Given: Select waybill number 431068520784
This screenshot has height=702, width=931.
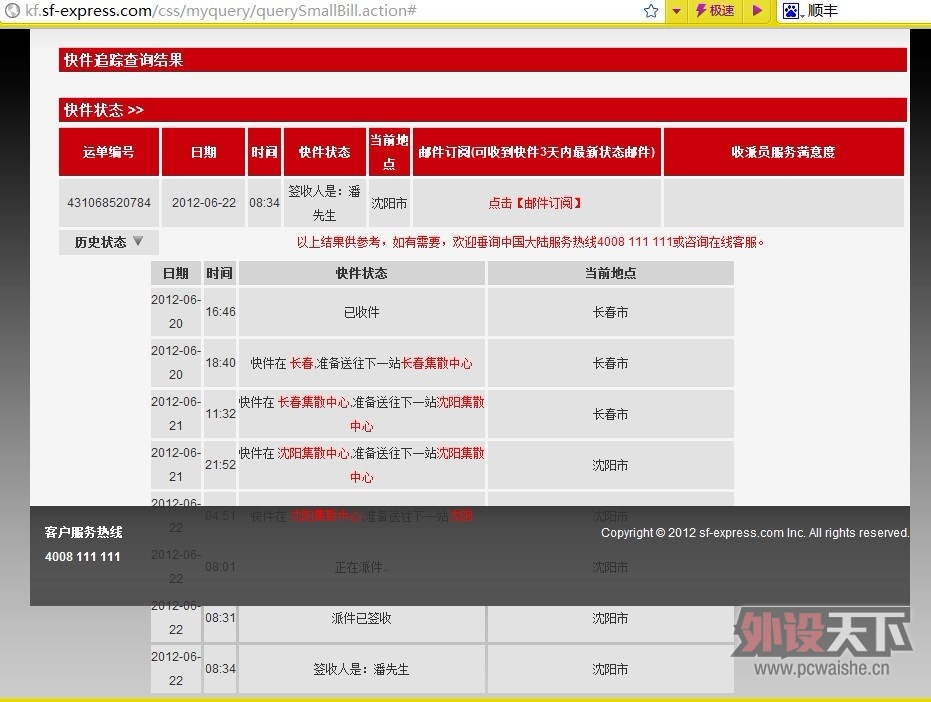Looking at the screenshot, I should coord(109,203).
